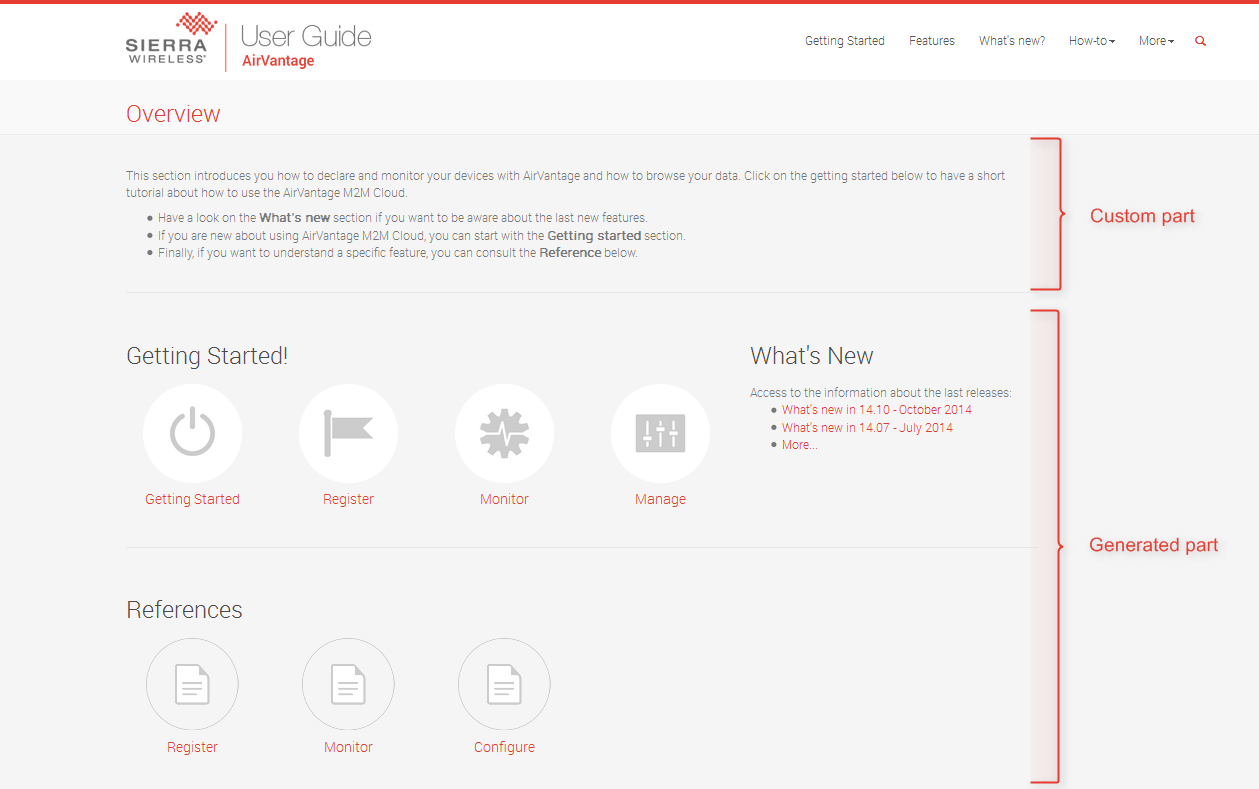The image size is (1259, 789).
Task: Click the Configure link label
Action: (504, 747)
